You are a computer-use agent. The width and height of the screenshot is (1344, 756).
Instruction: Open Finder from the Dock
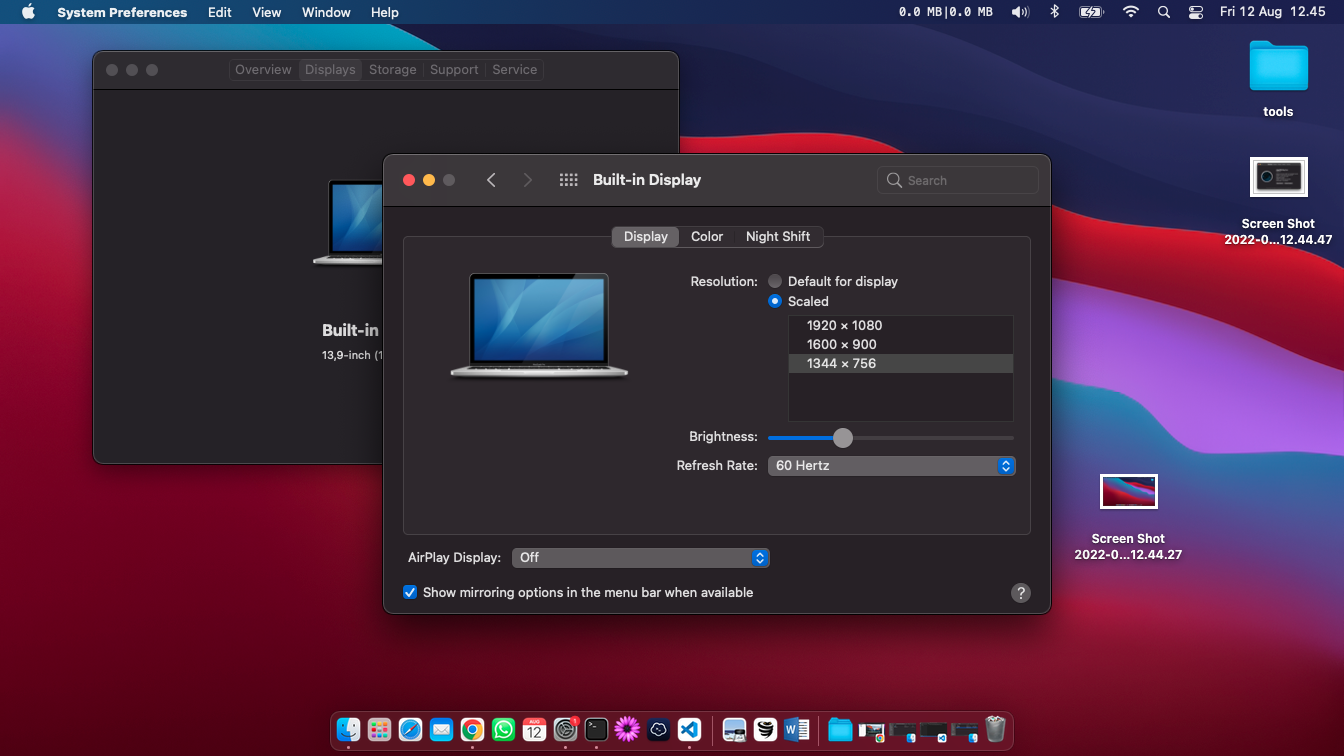tap(348, 730)
